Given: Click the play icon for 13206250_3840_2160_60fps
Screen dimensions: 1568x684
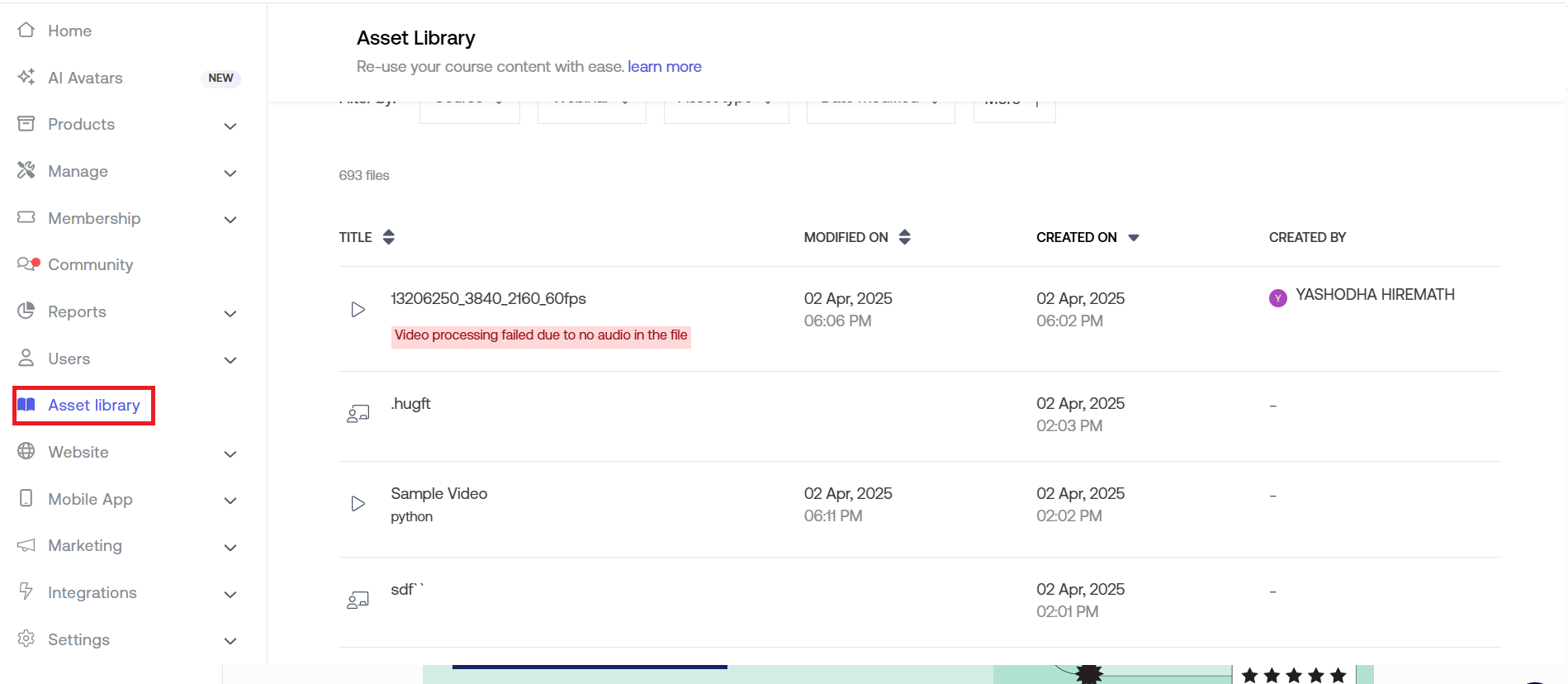Looking at the screenshot, I should pyautogui.click(x=358, y=310).
